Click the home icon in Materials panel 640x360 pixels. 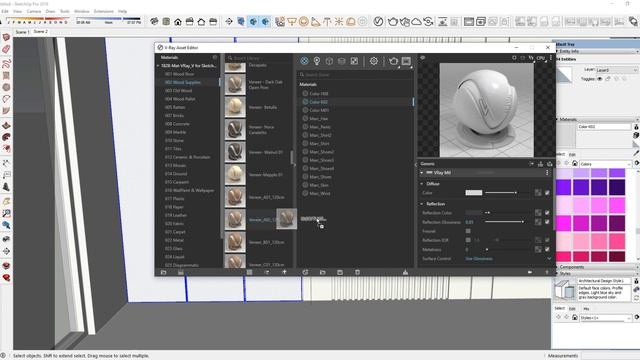(x=575, y=164)
